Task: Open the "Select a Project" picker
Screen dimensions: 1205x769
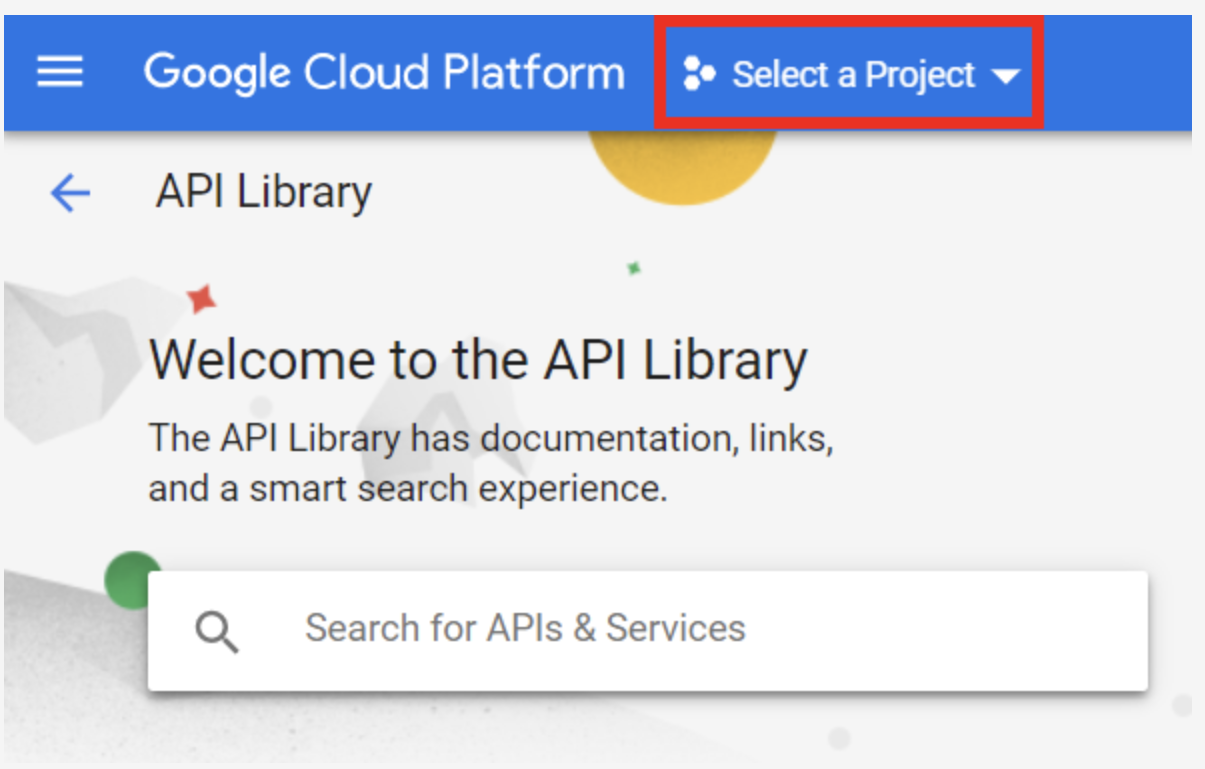Action: [x=852, y=75]
